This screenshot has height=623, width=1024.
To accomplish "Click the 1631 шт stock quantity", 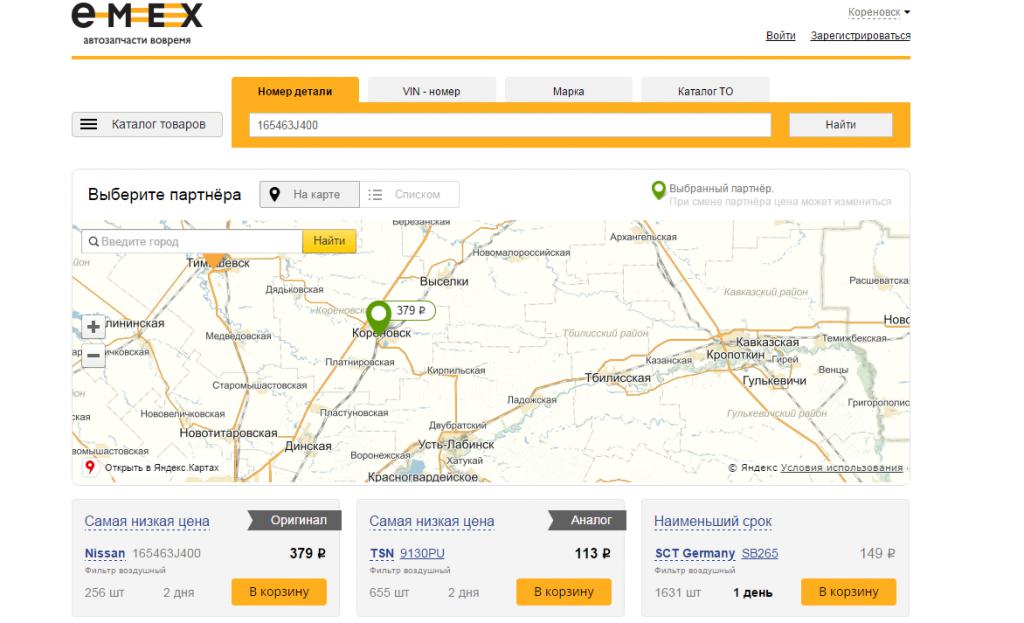I will coord(678,593).
